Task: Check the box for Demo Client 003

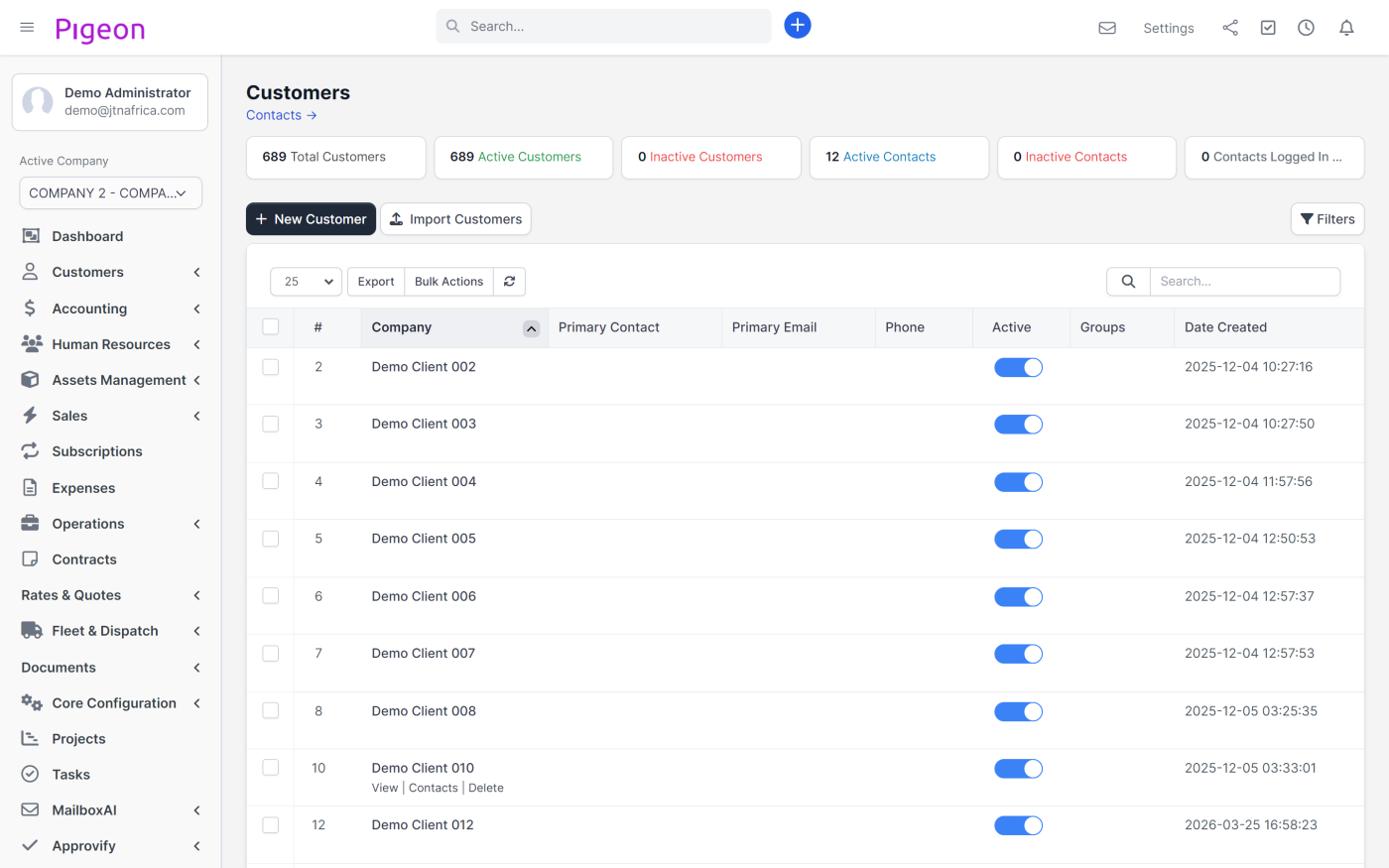Action: coord(271,424)
